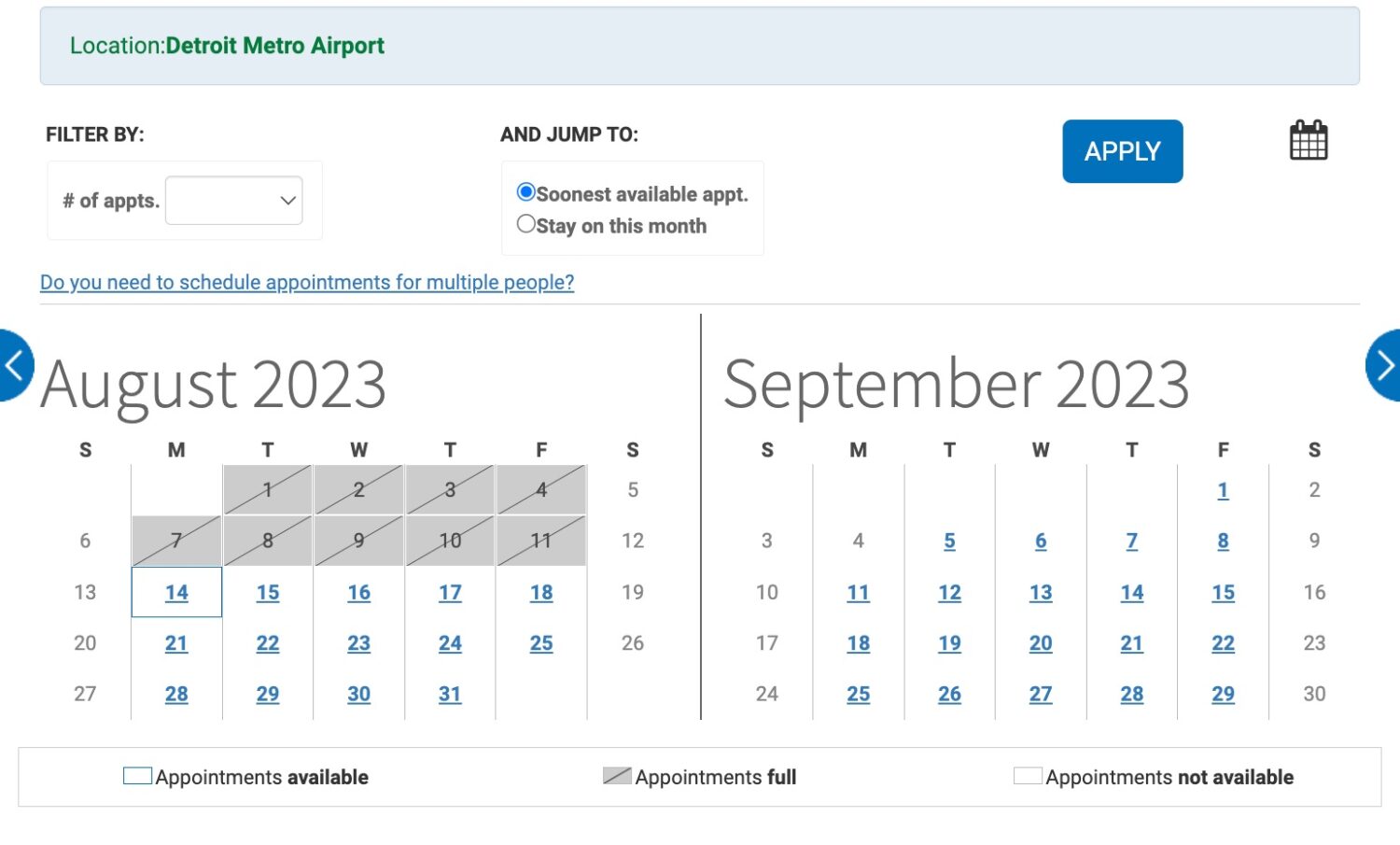The height and width of the screenshot is (845, 1400).
Task: Go to previous month with left arrow
Action: pos(14,365)
